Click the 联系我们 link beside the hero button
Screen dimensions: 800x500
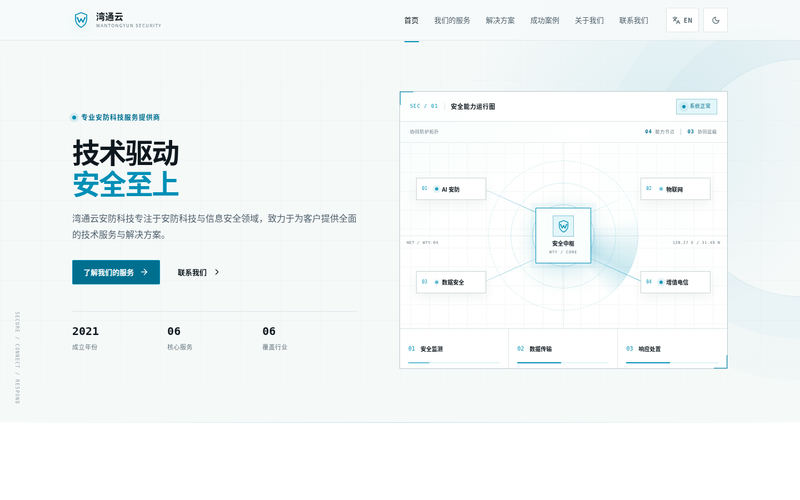coord(198,272)
